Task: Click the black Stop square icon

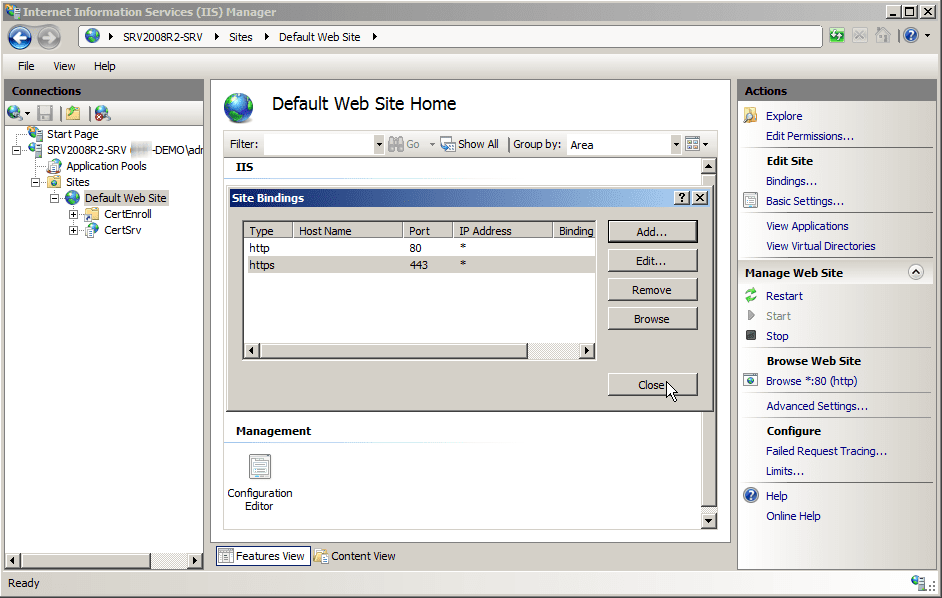Action: 751,335
